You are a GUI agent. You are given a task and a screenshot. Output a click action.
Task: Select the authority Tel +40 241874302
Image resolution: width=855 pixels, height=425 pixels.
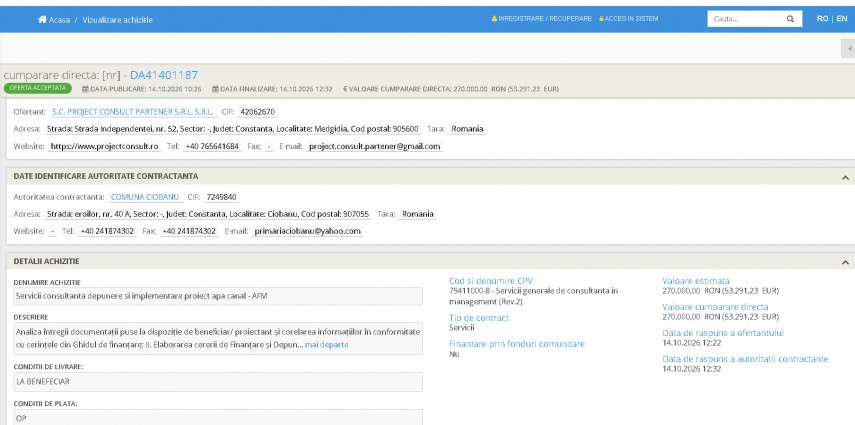(107, 231)
